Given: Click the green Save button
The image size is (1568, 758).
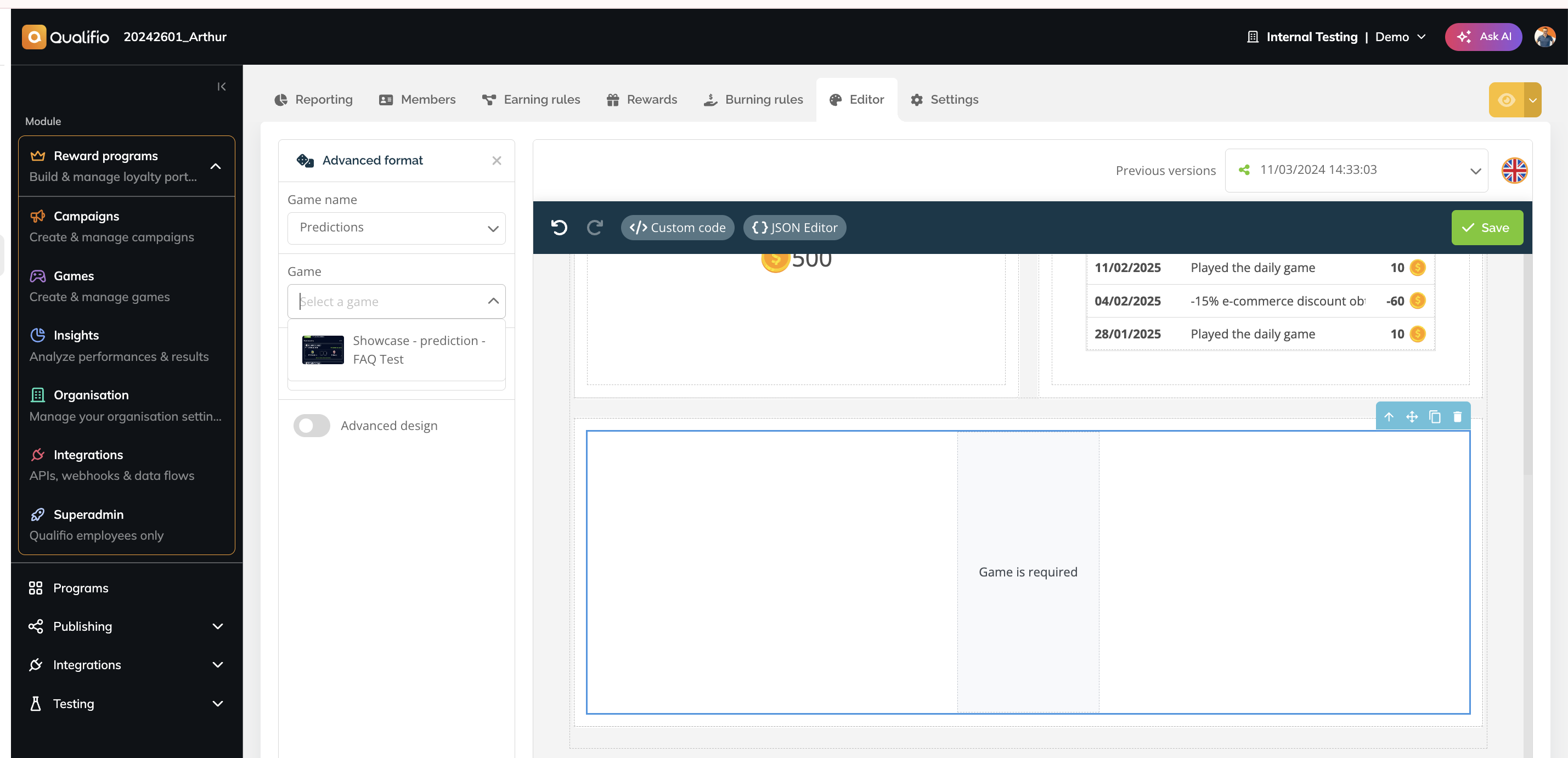Looking at the screenshot, I should pos(1487,228).
